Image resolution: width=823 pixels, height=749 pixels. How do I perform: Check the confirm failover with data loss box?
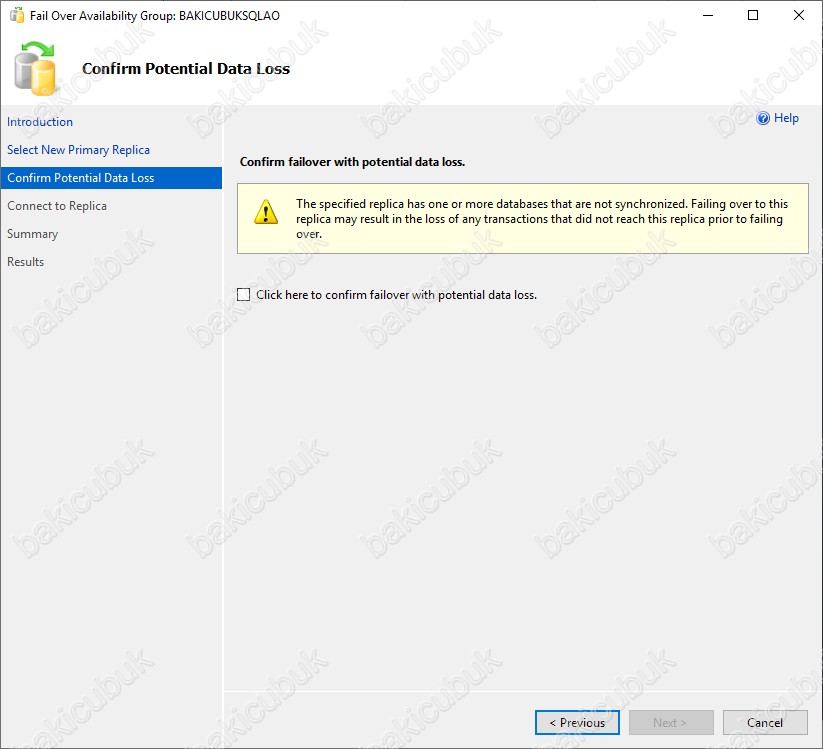244,294
